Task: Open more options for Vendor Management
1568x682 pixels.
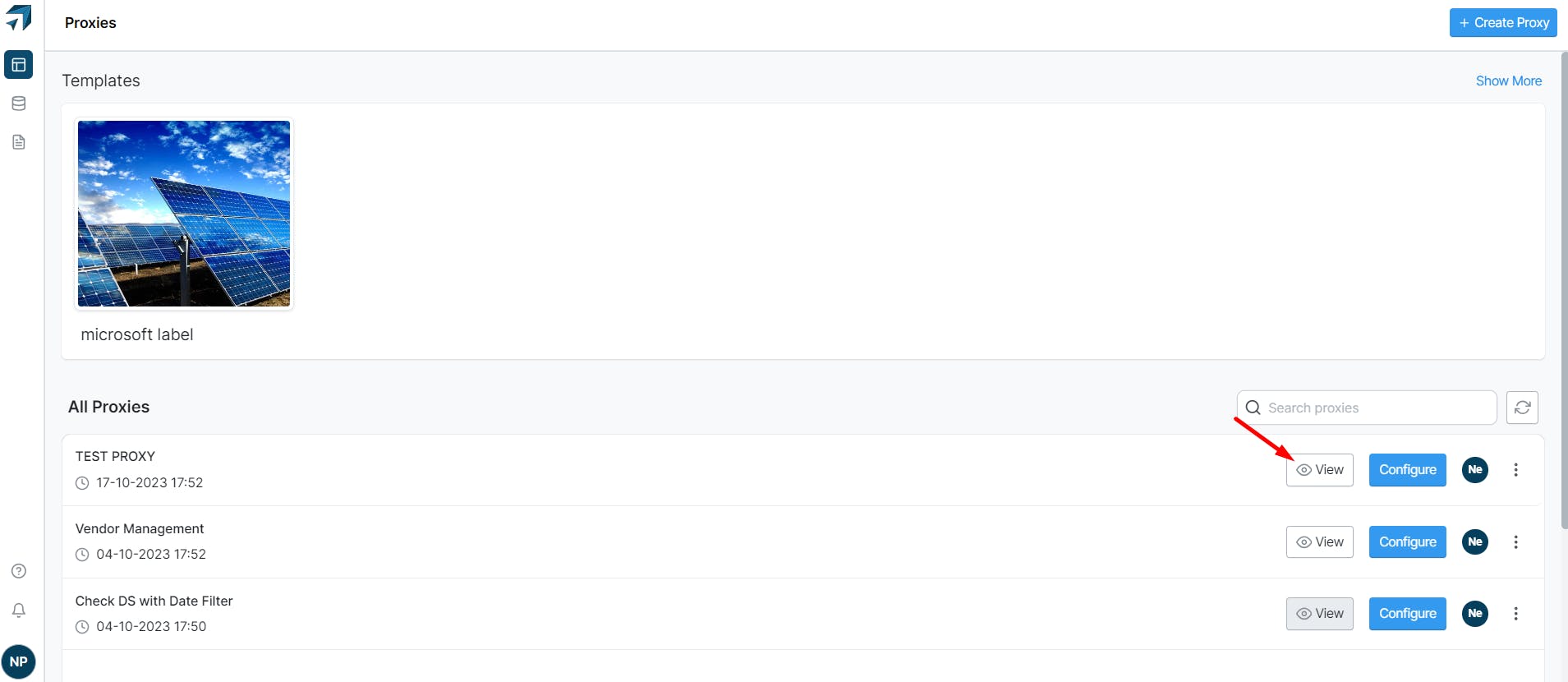Action: click(1515, 542)
